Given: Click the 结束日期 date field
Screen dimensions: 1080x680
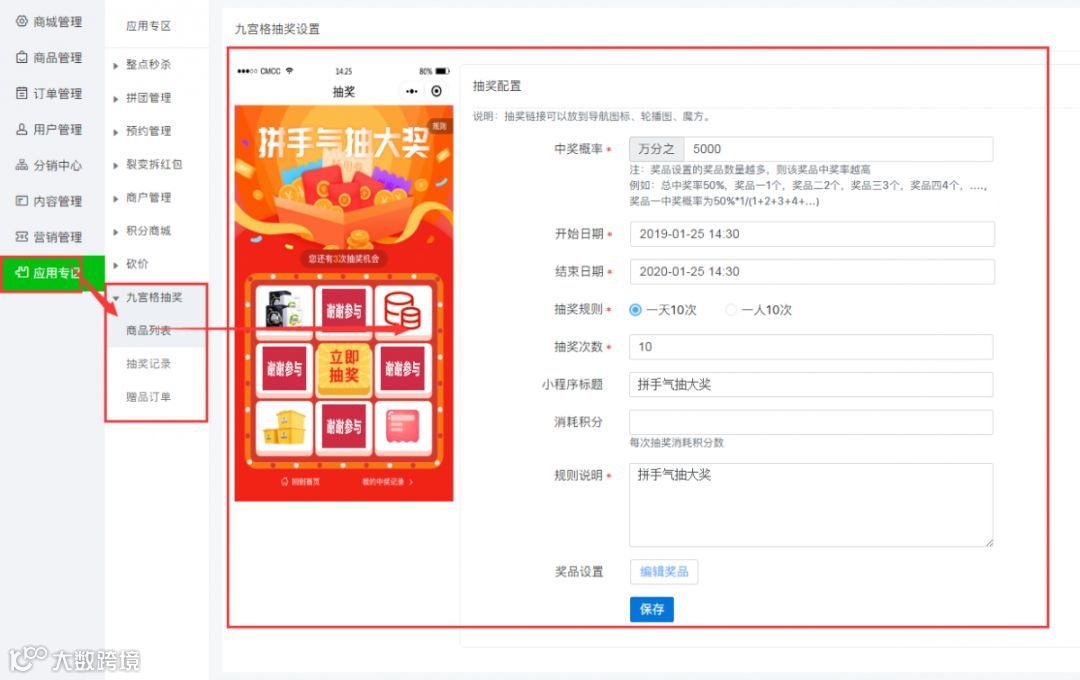Looking at the screenshot, I should tap(812, 271).
